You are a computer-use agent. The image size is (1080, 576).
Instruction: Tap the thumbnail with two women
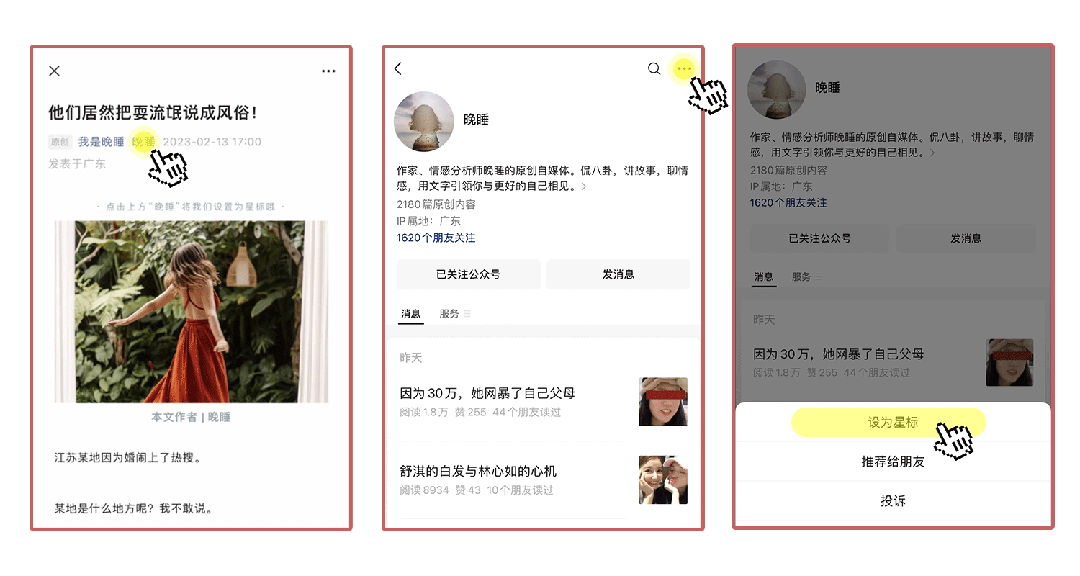[663, 480]
